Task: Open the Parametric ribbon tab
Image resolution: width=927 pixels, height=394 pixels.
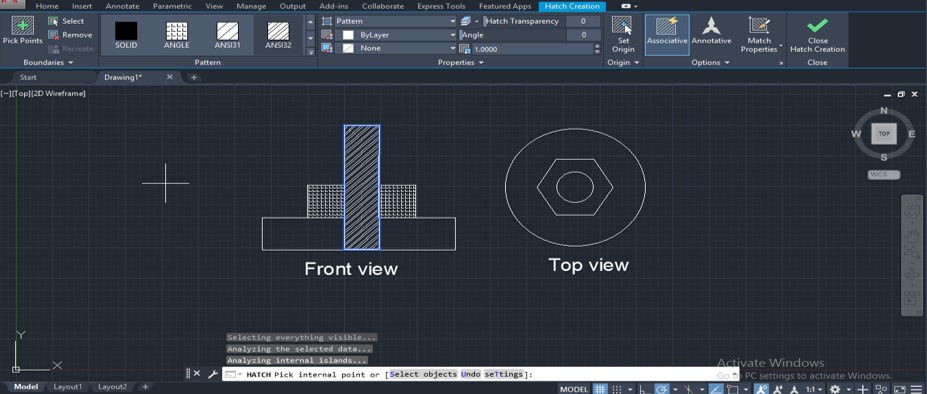Action: pyautogui.click(x=172, y=7)
